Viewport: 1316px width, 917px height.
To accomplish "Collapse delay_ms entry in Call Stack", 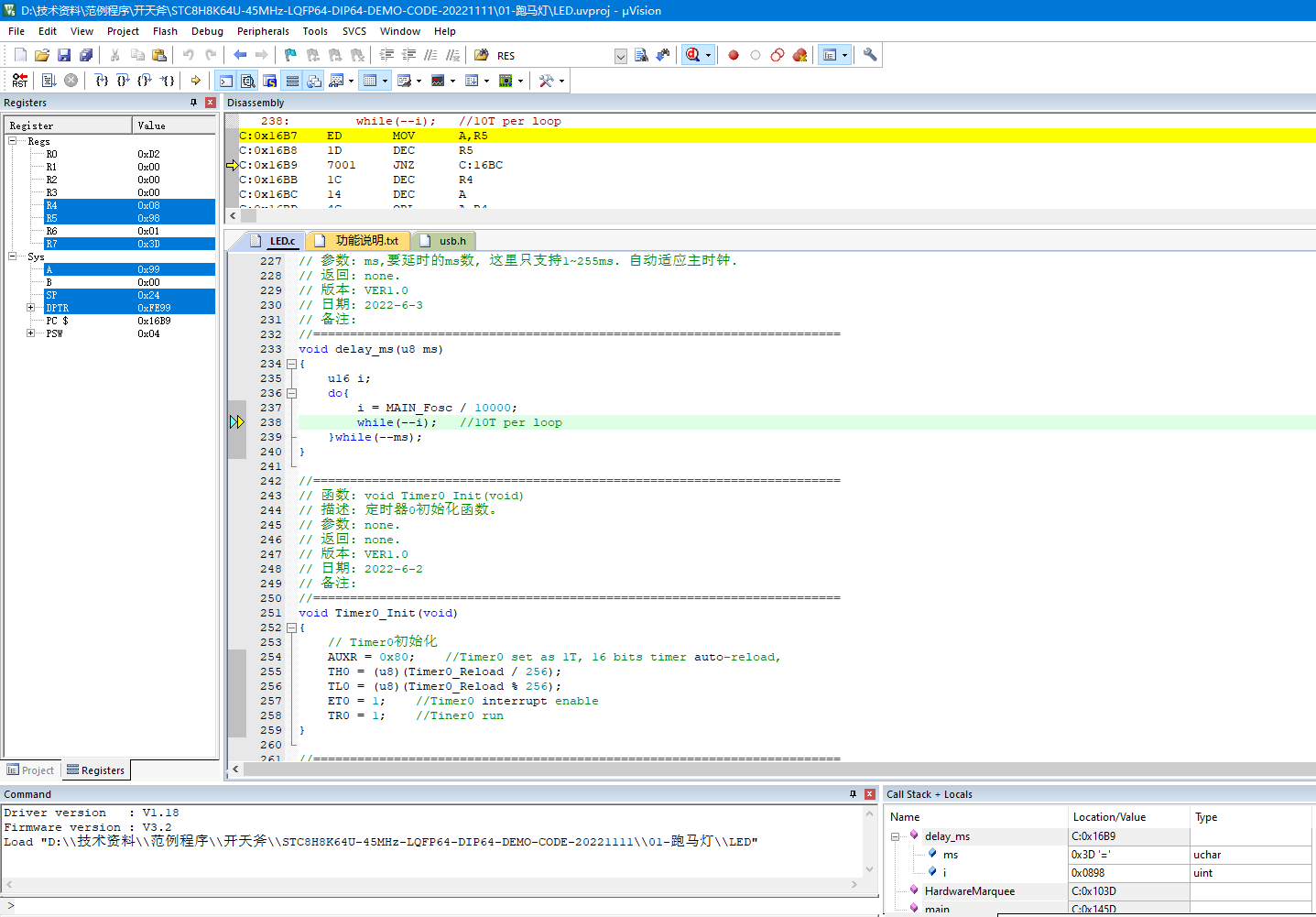I will (x=896, y=836).
